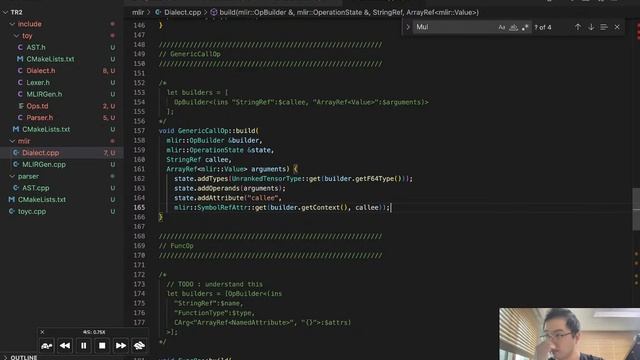
Task: Click the webcam video thumbnail
Action: click(569, 334)
